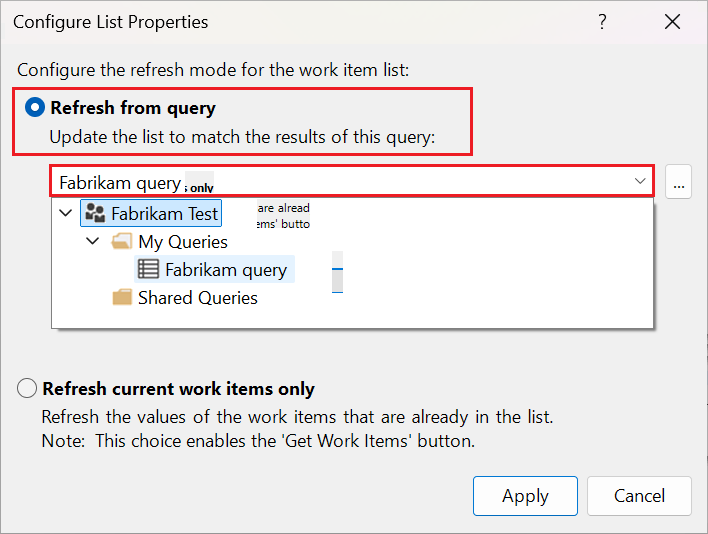This screenshot has width=708, height=534.
Task: Select the My Queries tree item
Action: pos(182,241)
